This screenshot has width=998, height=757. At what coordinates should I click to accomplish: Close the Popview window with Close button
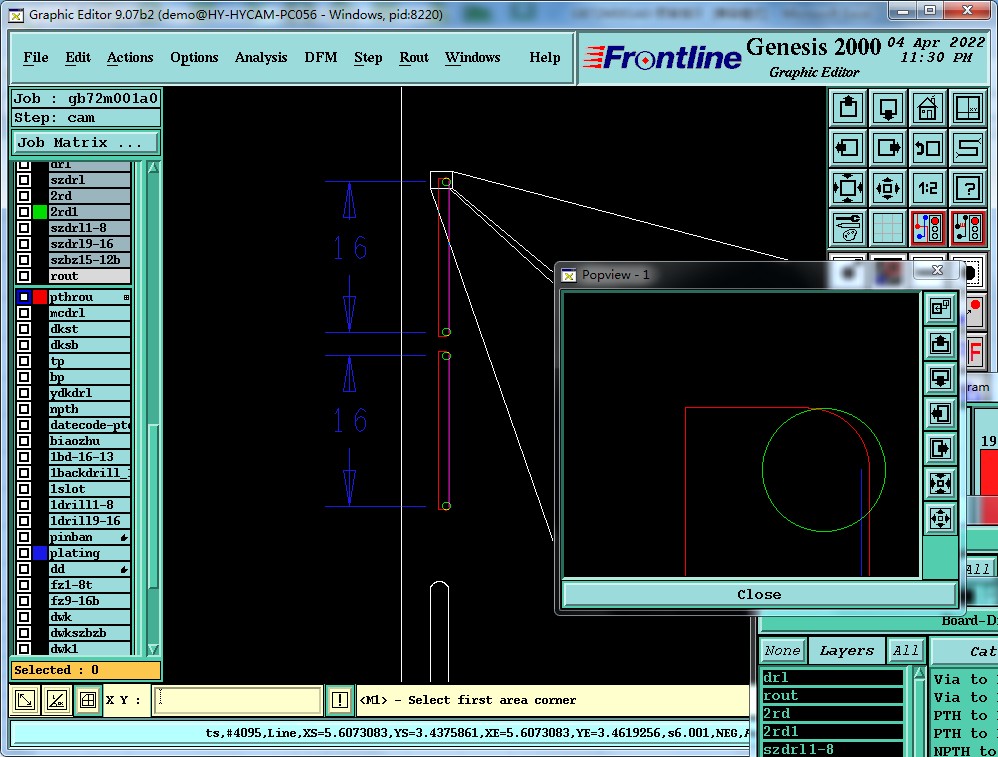coord(758,594)
